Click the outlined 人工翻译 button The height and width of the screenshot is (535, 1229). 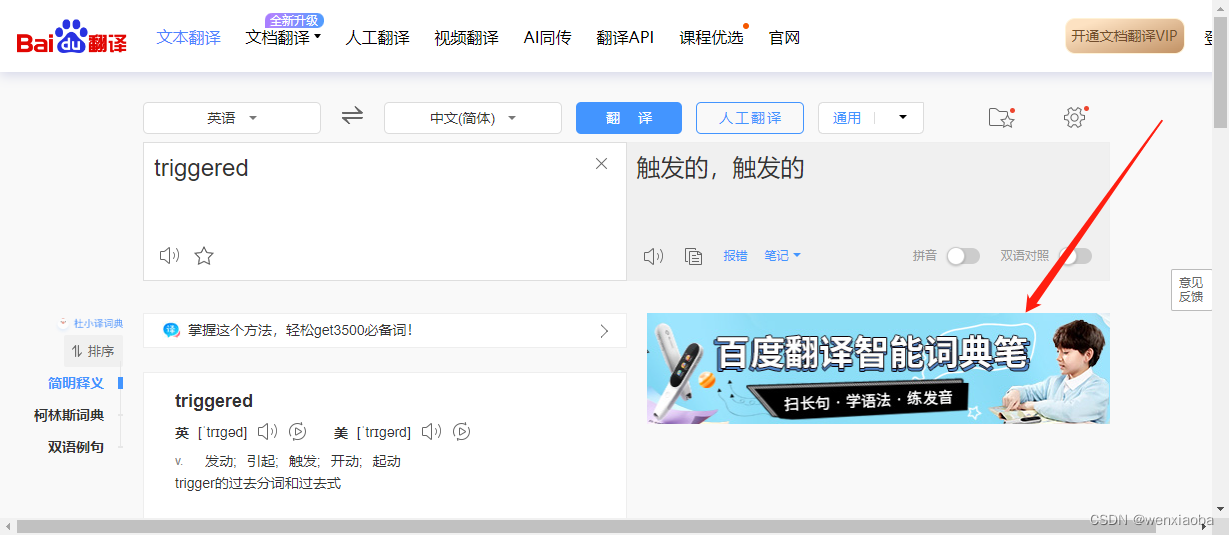(751, 118)
